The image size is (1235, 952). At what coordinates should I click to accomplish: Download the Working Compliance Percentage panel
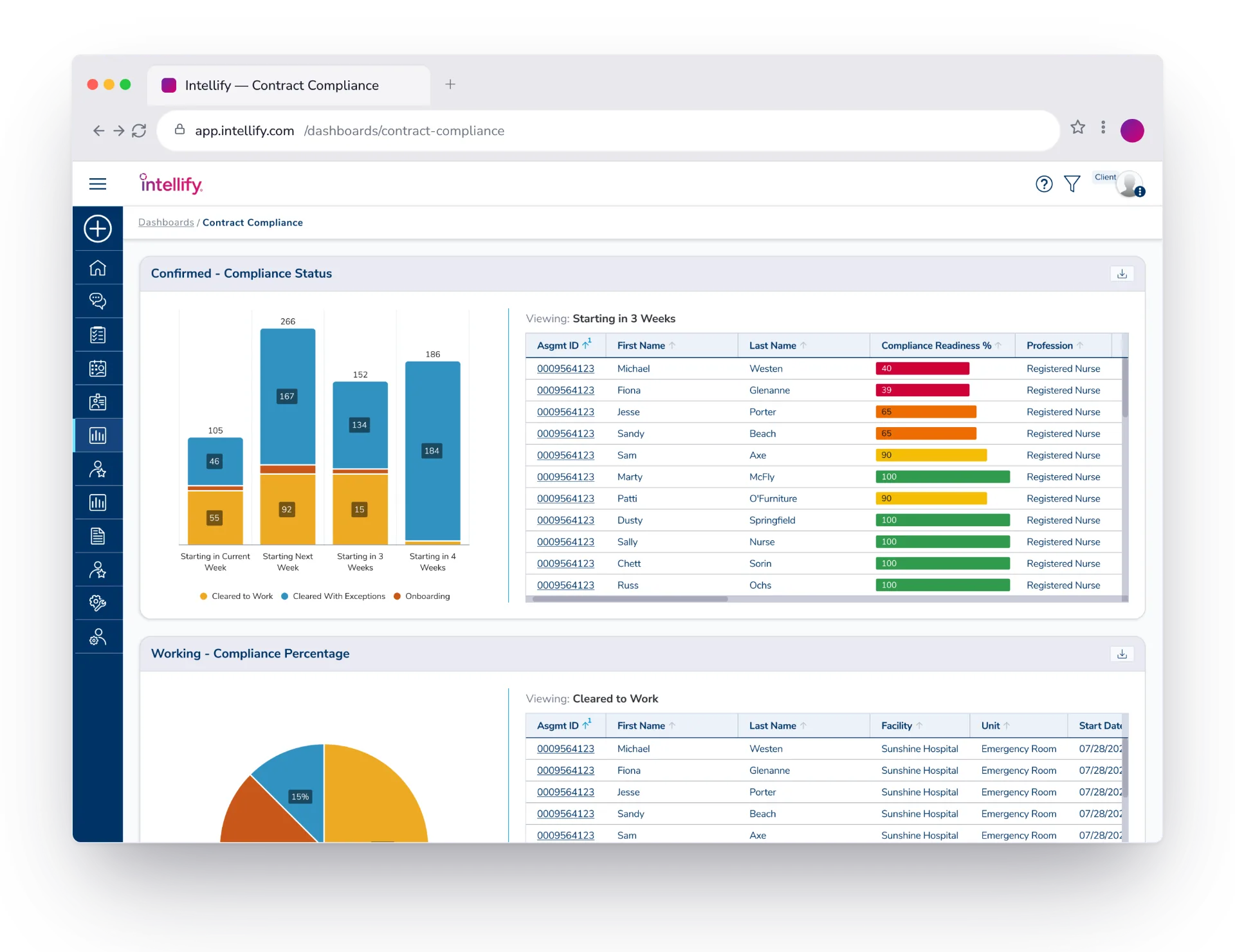pyautogui.click(x=1122, y=654)
